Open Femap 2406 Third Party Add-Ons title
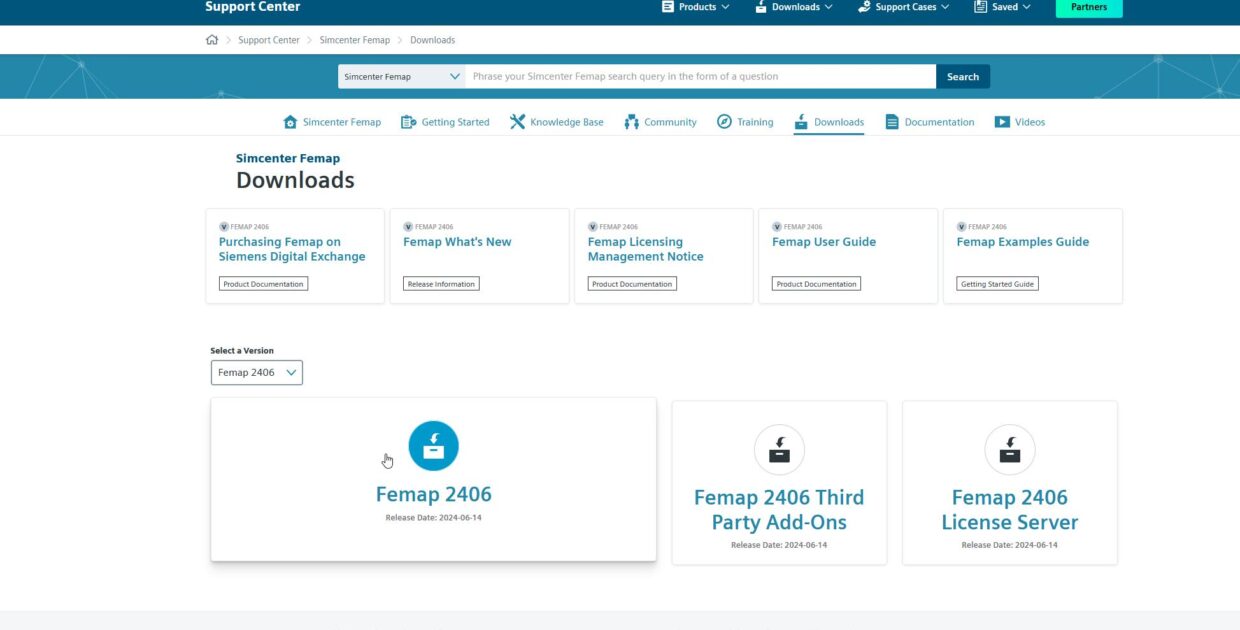Viewport: 1240px width, 630px height. (x=779, y=510)
